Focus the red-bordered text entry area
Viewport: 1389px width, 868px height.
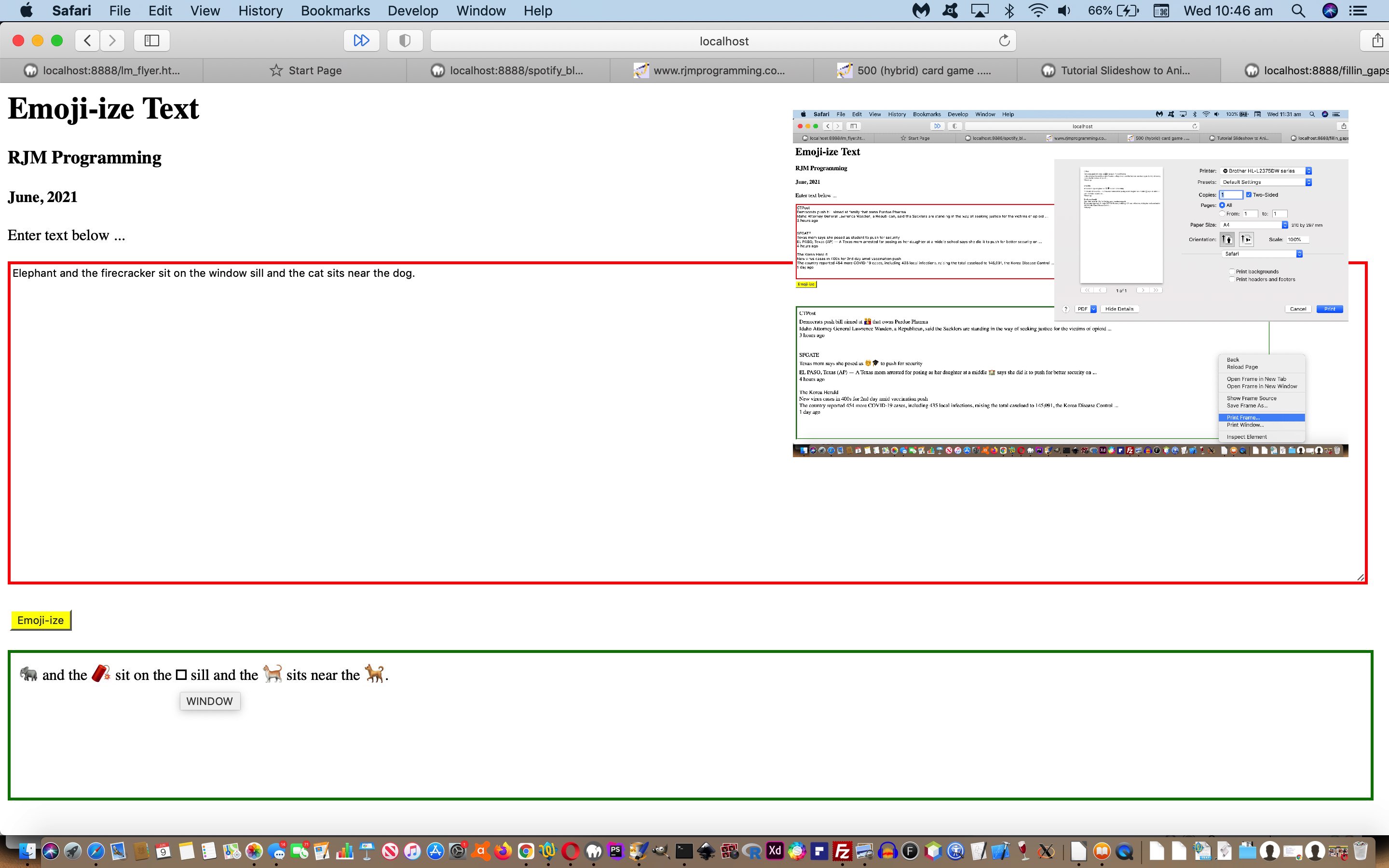pos(687,423)
